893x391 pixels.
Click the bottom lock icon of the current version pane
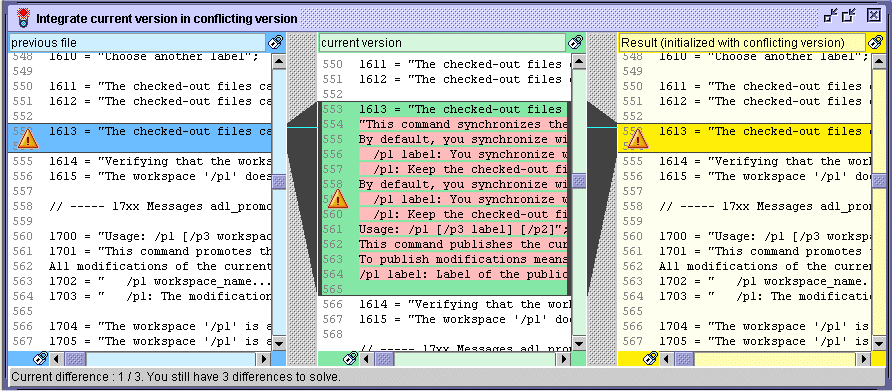(x=351, y=359)
